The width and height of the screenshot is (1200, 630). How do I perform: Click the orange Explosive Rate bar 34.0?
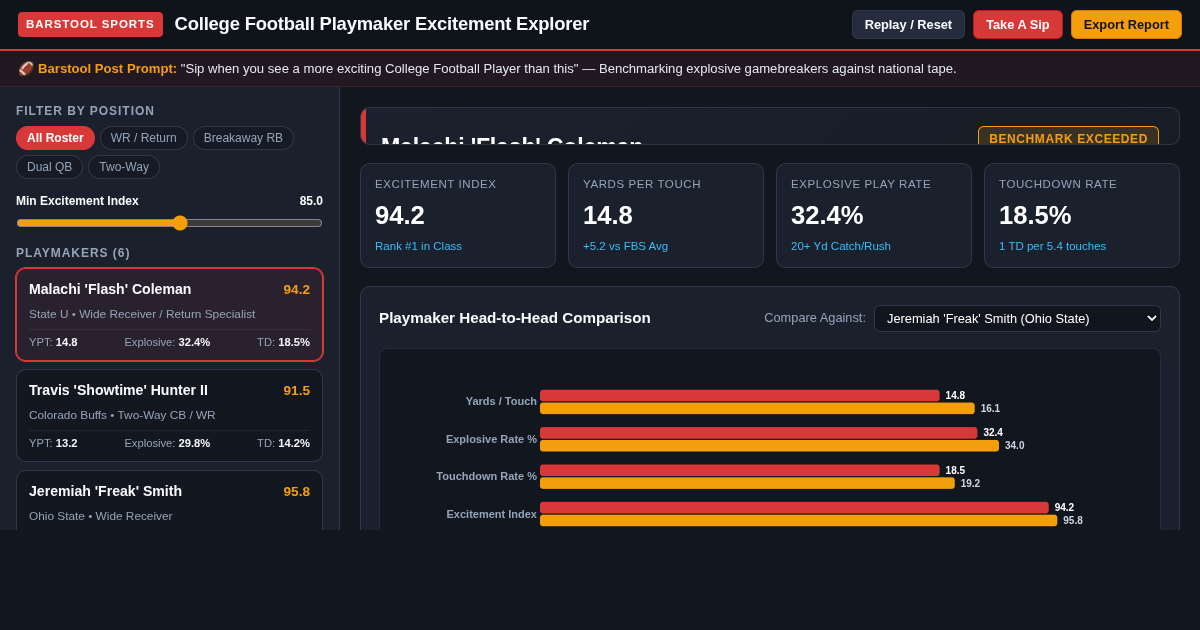tap(769, 446)
